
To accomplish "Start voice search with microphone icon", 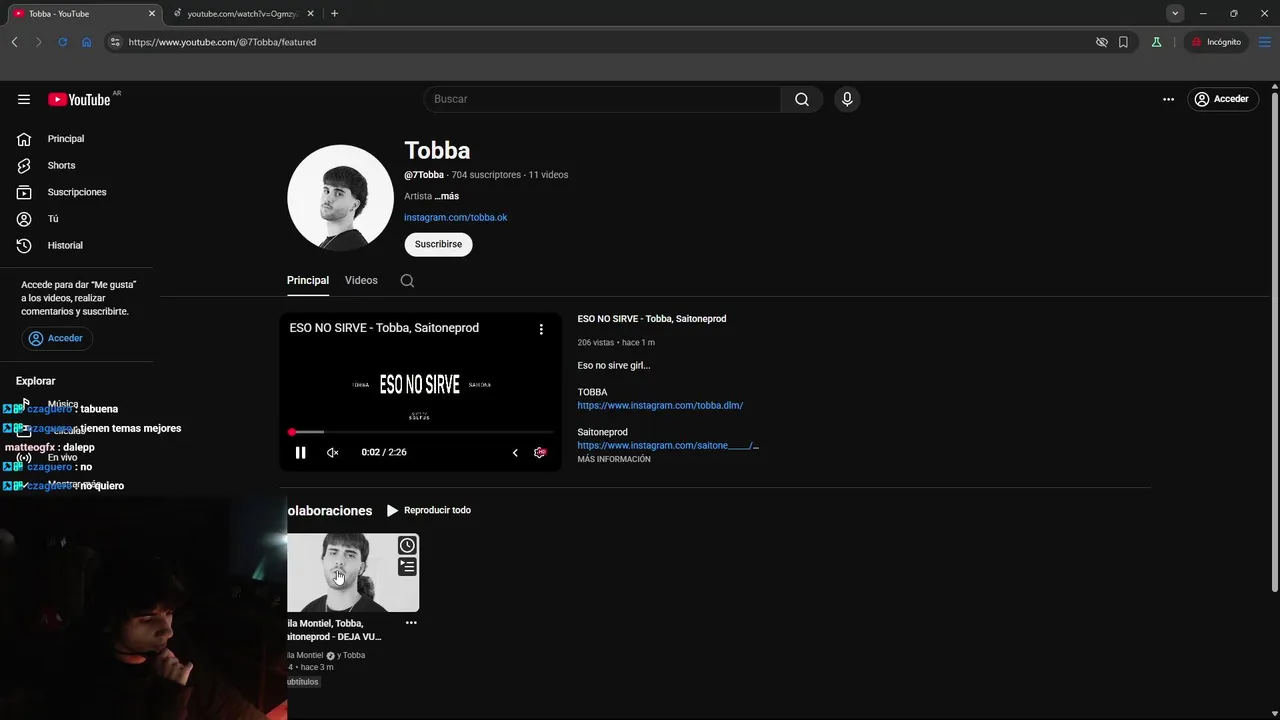I will (x=847, y=99).
